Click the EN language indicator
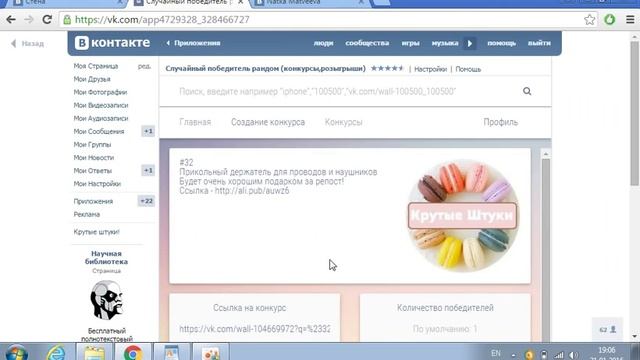Viewport: 640px width, 360px height. [496, 353]
